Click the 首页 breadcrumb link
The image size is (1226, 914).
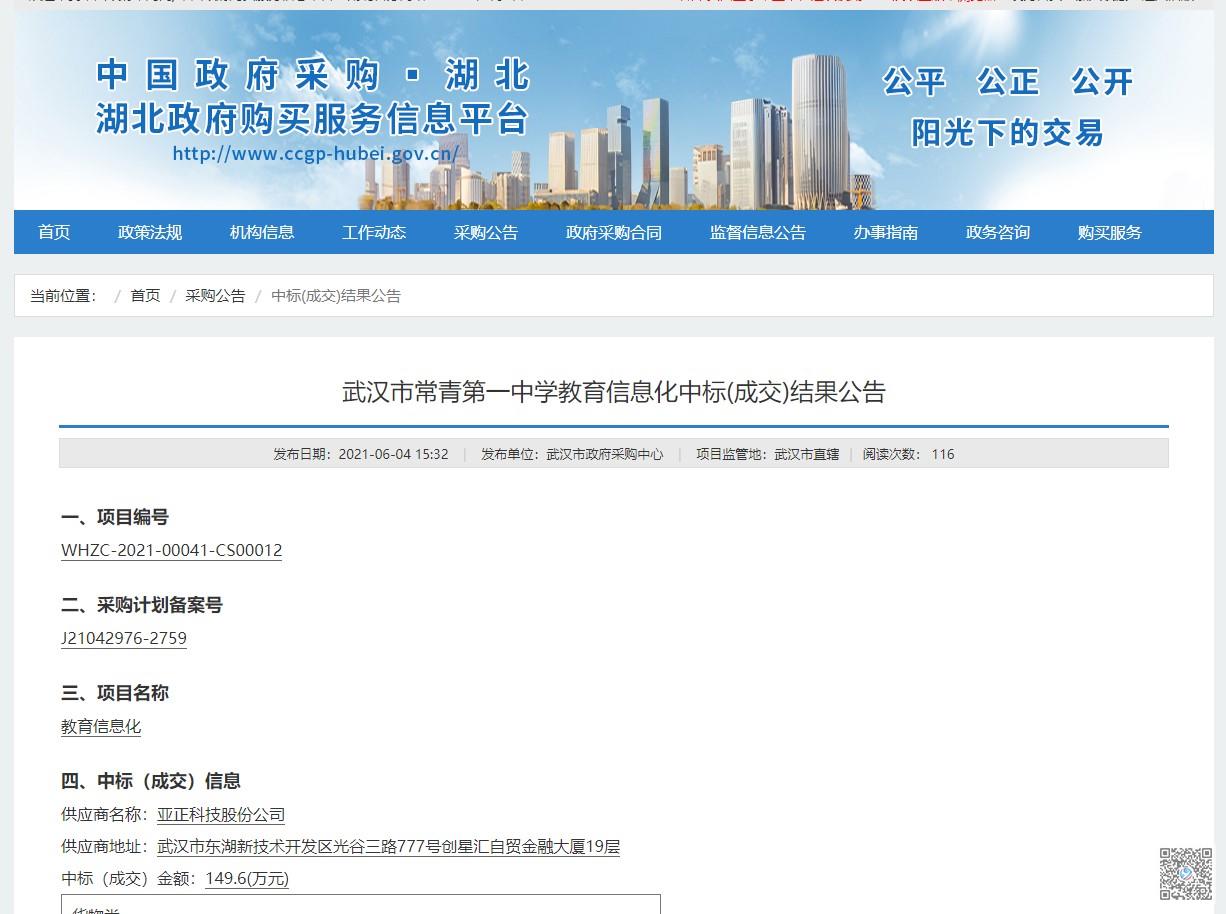(145, 296)
